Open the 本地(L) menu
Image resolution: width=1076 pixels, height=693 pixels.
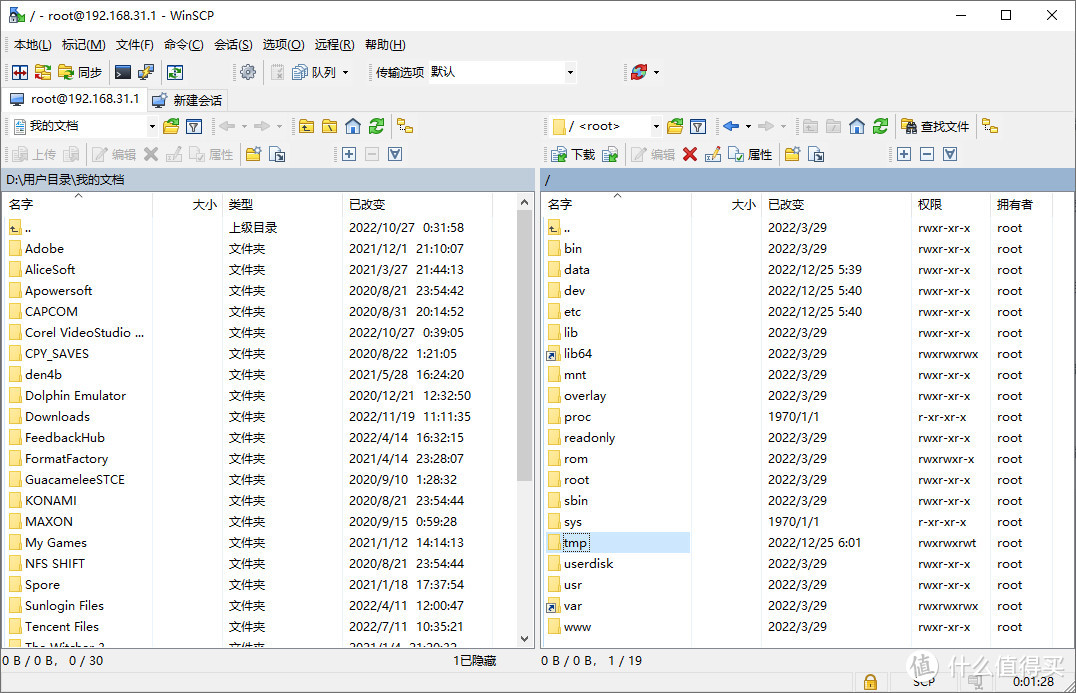tap(32, 45)
